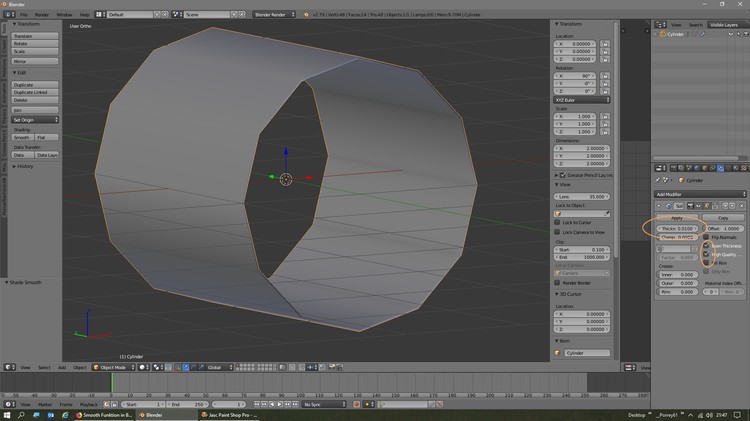Click the Blender logo info icon
The width and height of the screenshot is (750, 421).
coord(8,15)
